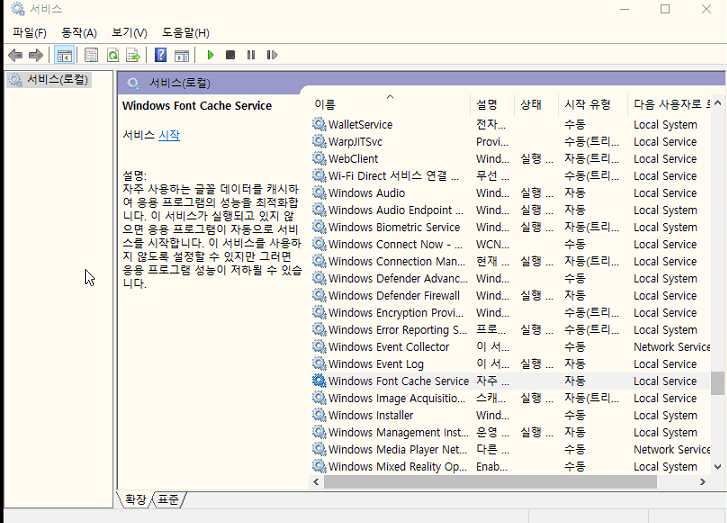Click the gear icon beside WalletService
The width and height of the screenshot is (727, 523).
pos(319,124)
